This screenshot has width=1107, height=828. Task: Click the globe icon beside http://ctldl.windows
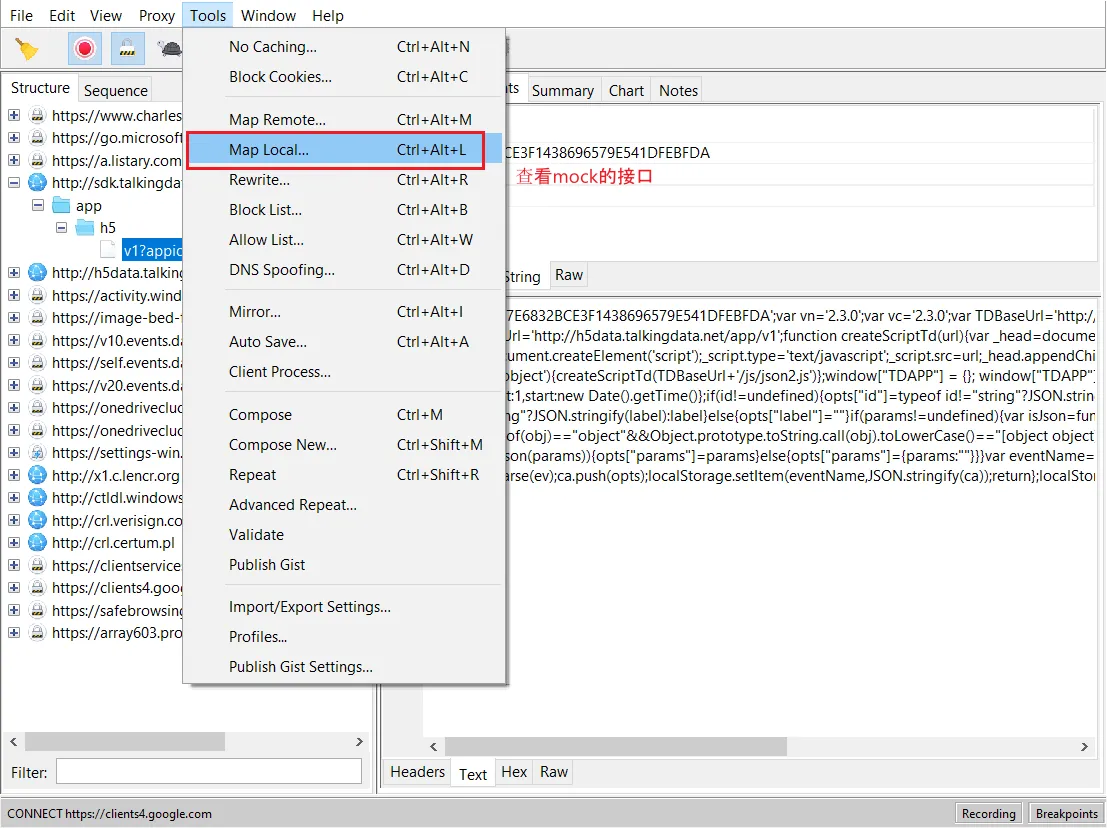[x=37, y=498]
